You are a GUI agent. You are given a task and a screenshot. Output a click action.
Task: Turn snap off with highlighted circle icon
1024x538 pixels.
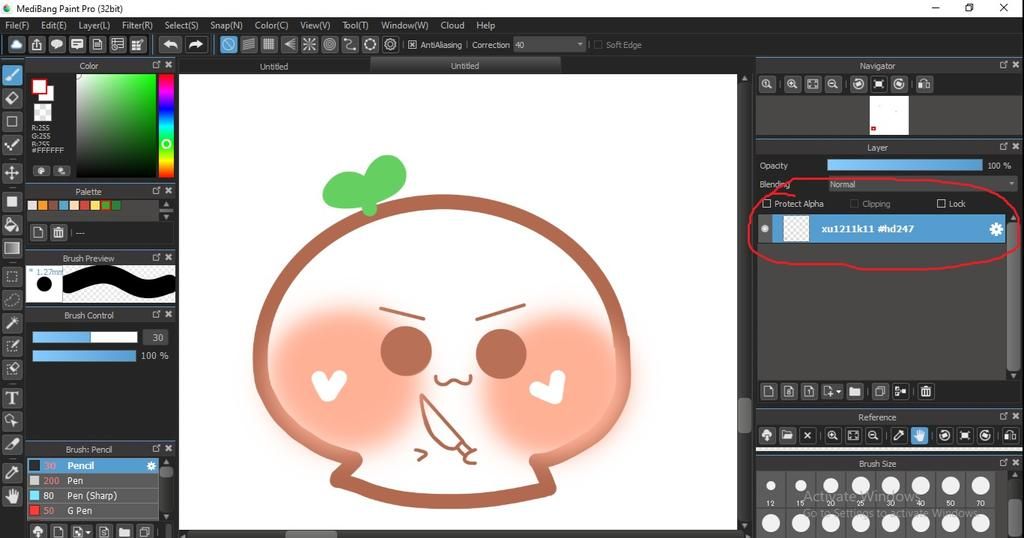[228, 44]
